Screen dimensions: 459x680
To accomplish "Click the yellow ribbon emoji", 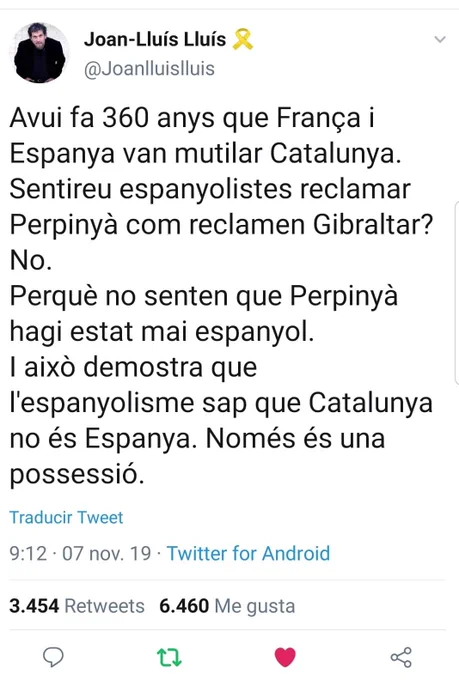I will click(x=243, y=39).
